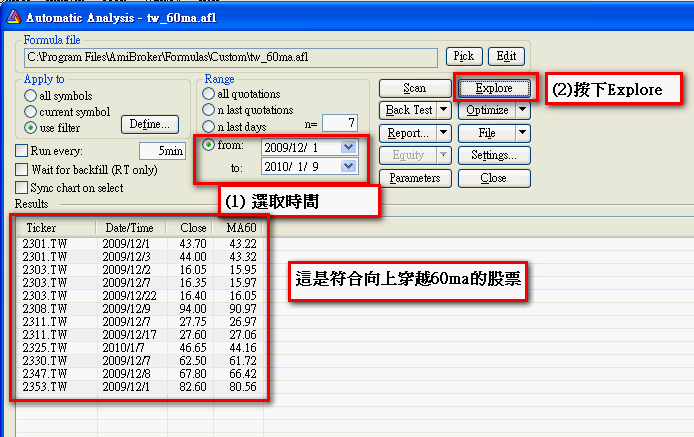Select the 'use filter' radio button
This screenshot has height=437, width=694.
[31, 128]
